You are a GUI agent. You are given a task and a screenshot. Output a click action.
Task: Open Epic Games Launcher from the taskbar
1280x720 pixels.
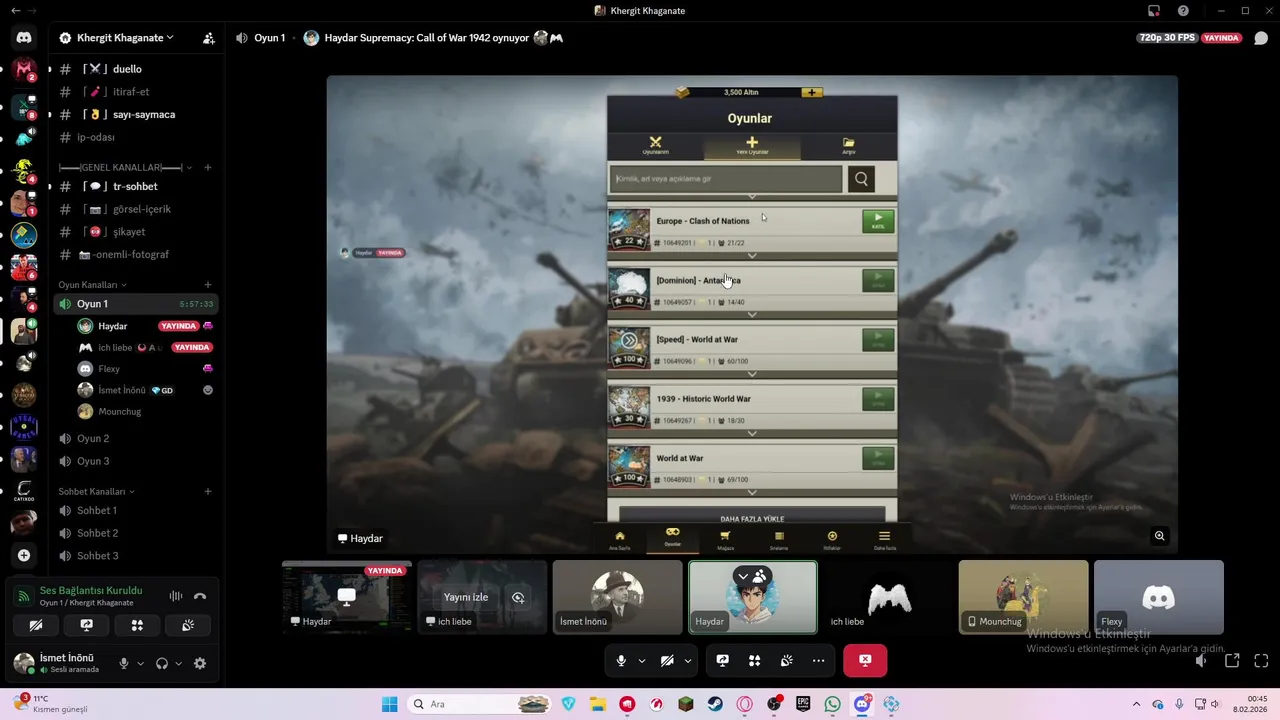point(803,704)
